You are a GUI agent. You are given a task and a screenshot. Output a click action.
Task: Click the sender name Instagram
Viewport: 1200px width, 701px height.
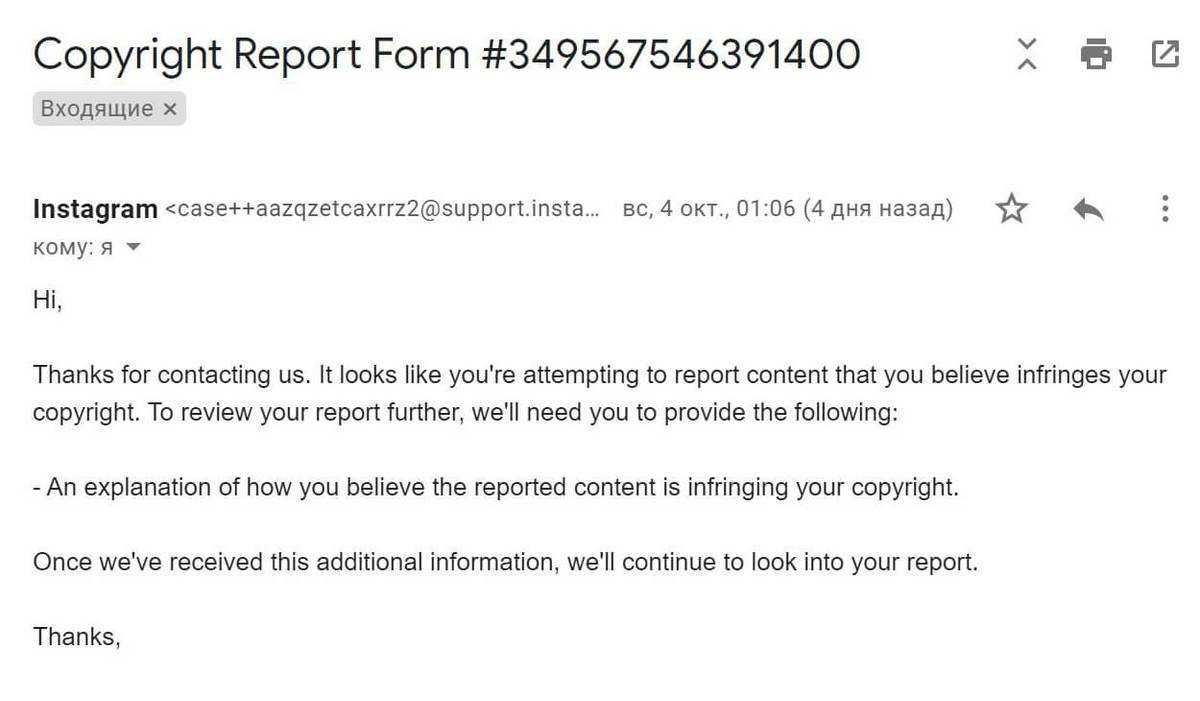95,209
